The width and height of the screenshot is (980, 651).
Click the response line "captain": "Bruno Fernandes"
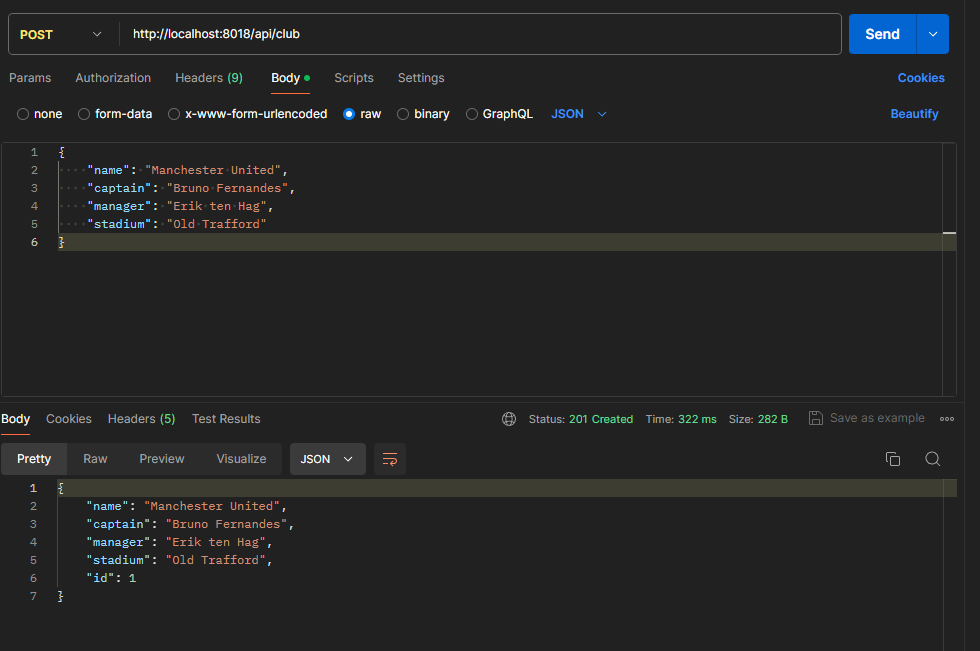[190, 525]
